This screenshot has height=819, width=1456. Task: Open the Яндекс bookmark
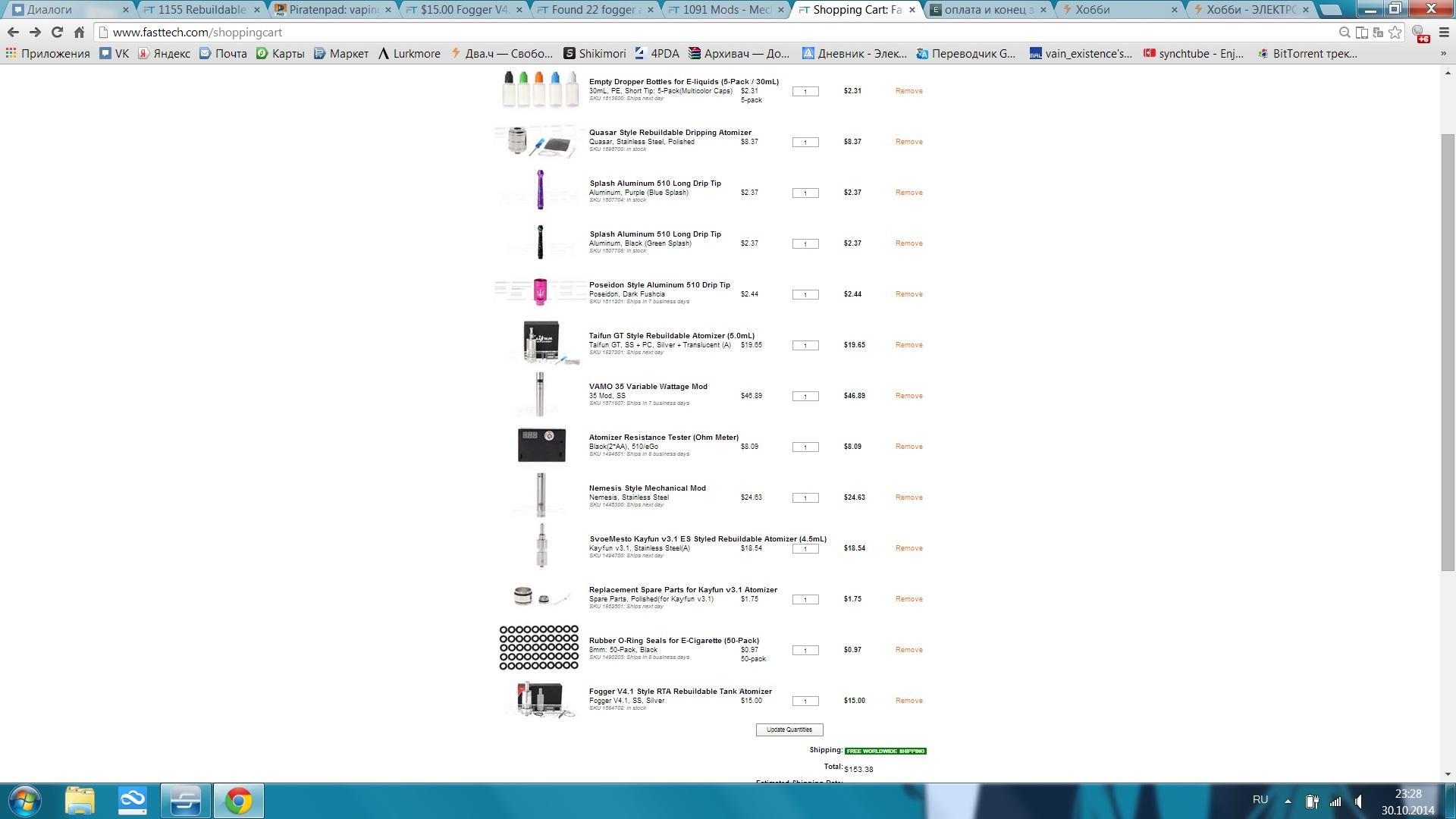pos(164,54)
